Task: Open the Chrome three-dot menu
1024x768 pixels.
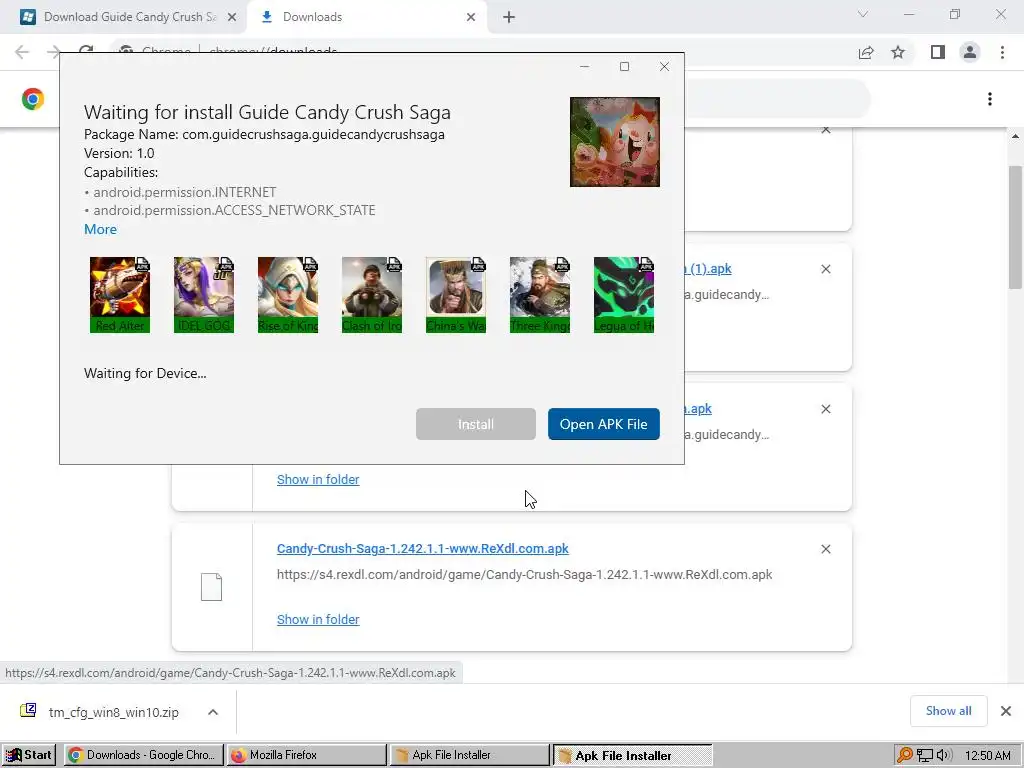Action: click(x=1002, y=52)
